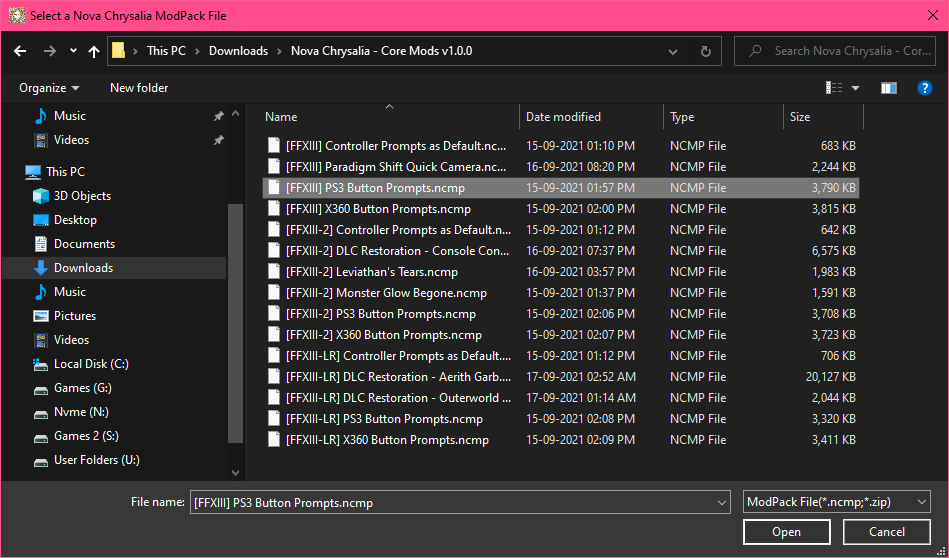This screenshot has width=949, height=558.
Task: Open the ModPack File type filter dropdown
Action: tap(836, 502)
